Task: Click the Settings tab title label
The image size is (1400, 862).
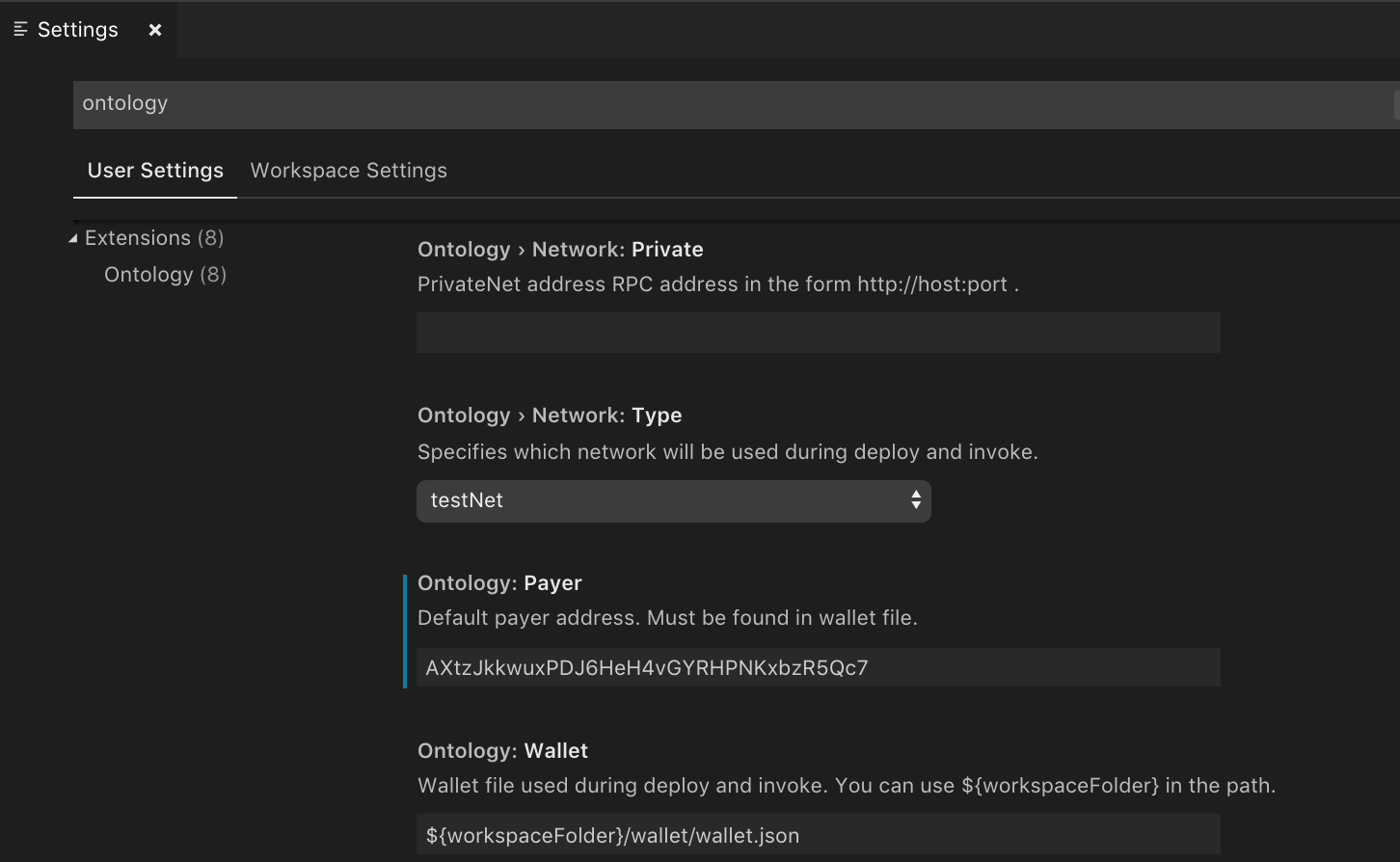Action: tap(78, 30)
